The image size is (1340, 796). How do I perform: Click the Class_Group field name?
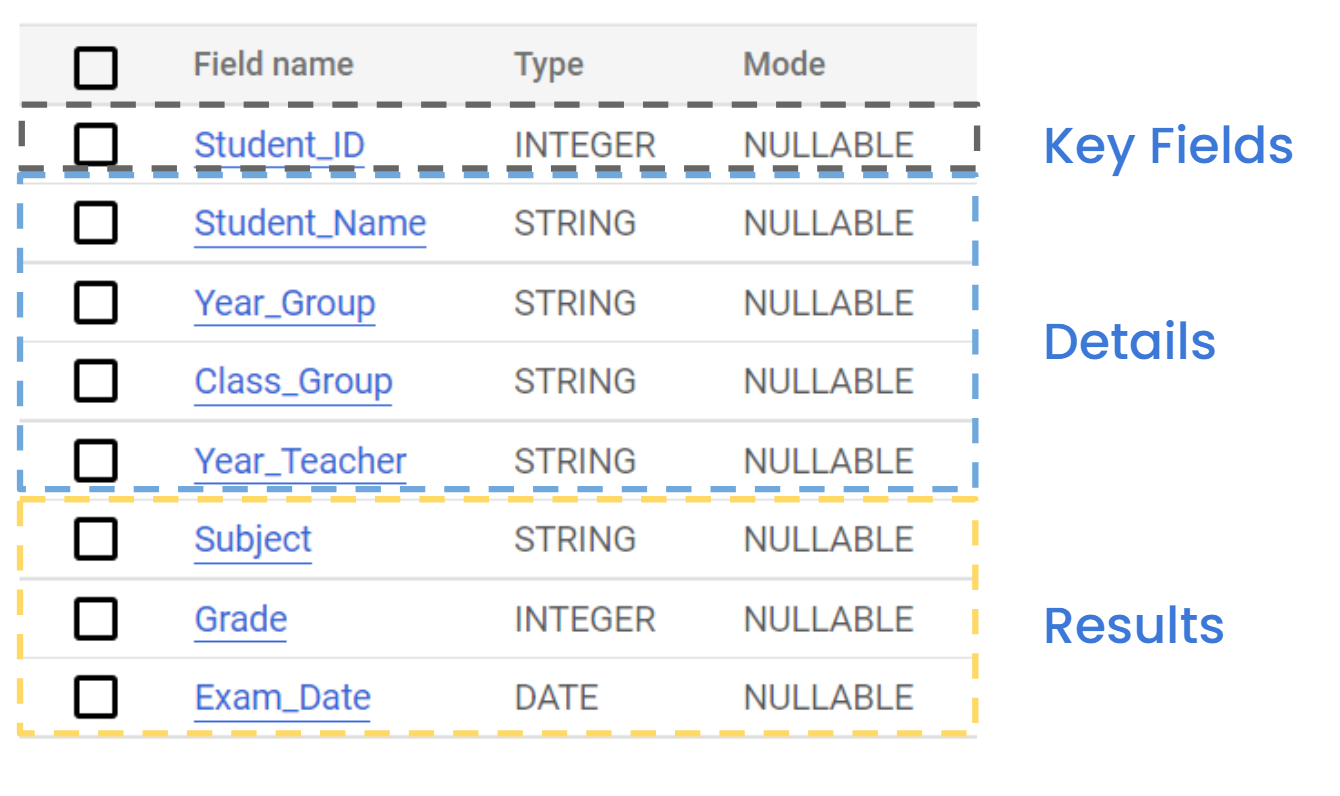293,382
